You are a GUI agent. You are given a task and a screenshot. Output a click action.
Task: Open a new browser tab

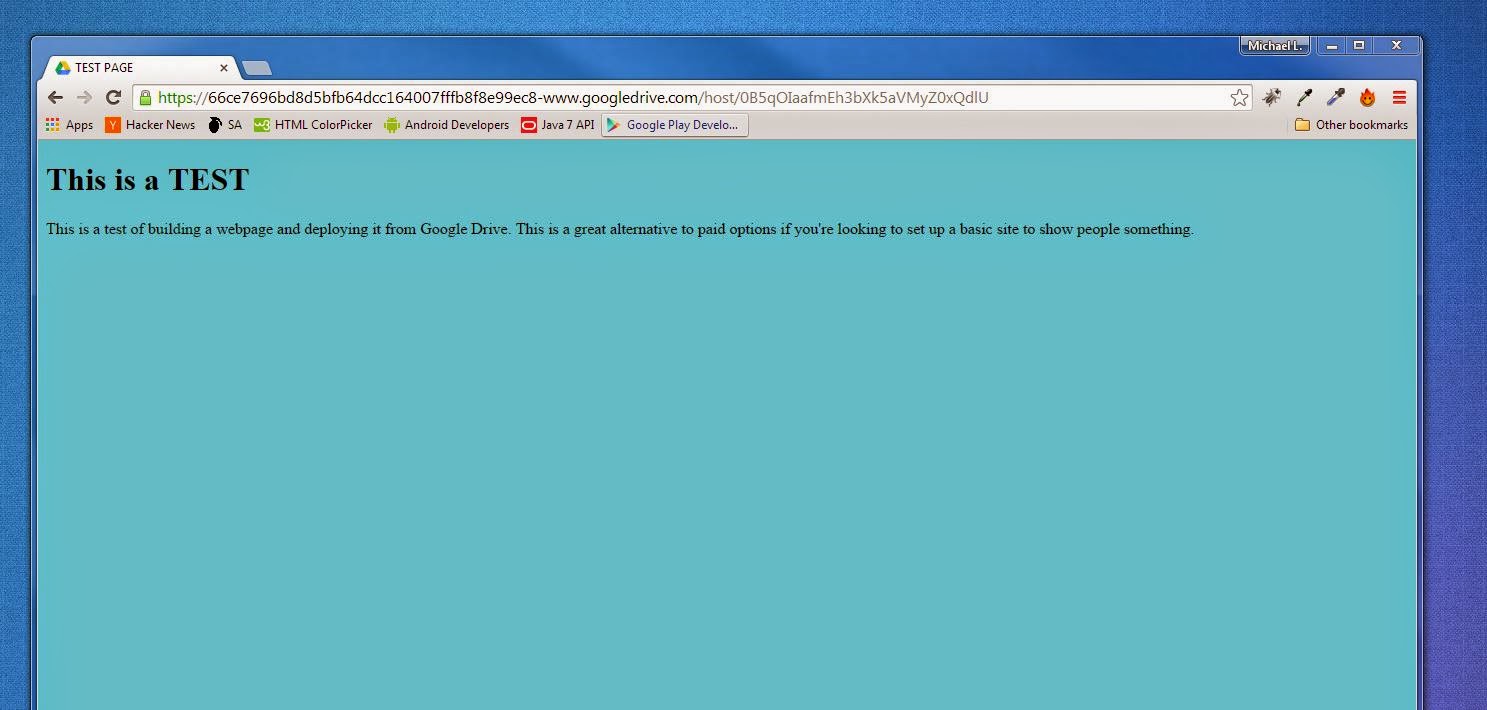[x=256, y=67]
